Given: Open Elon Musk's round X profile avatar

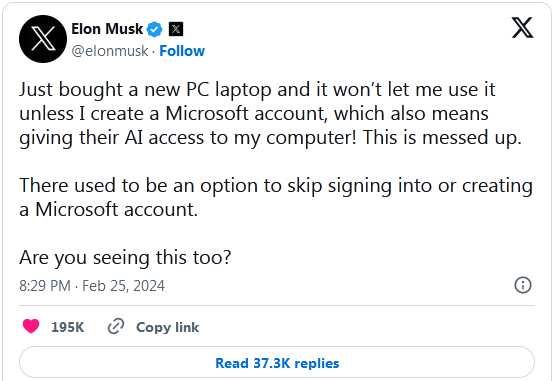Looking at the screenshot, I should [43, 39].
